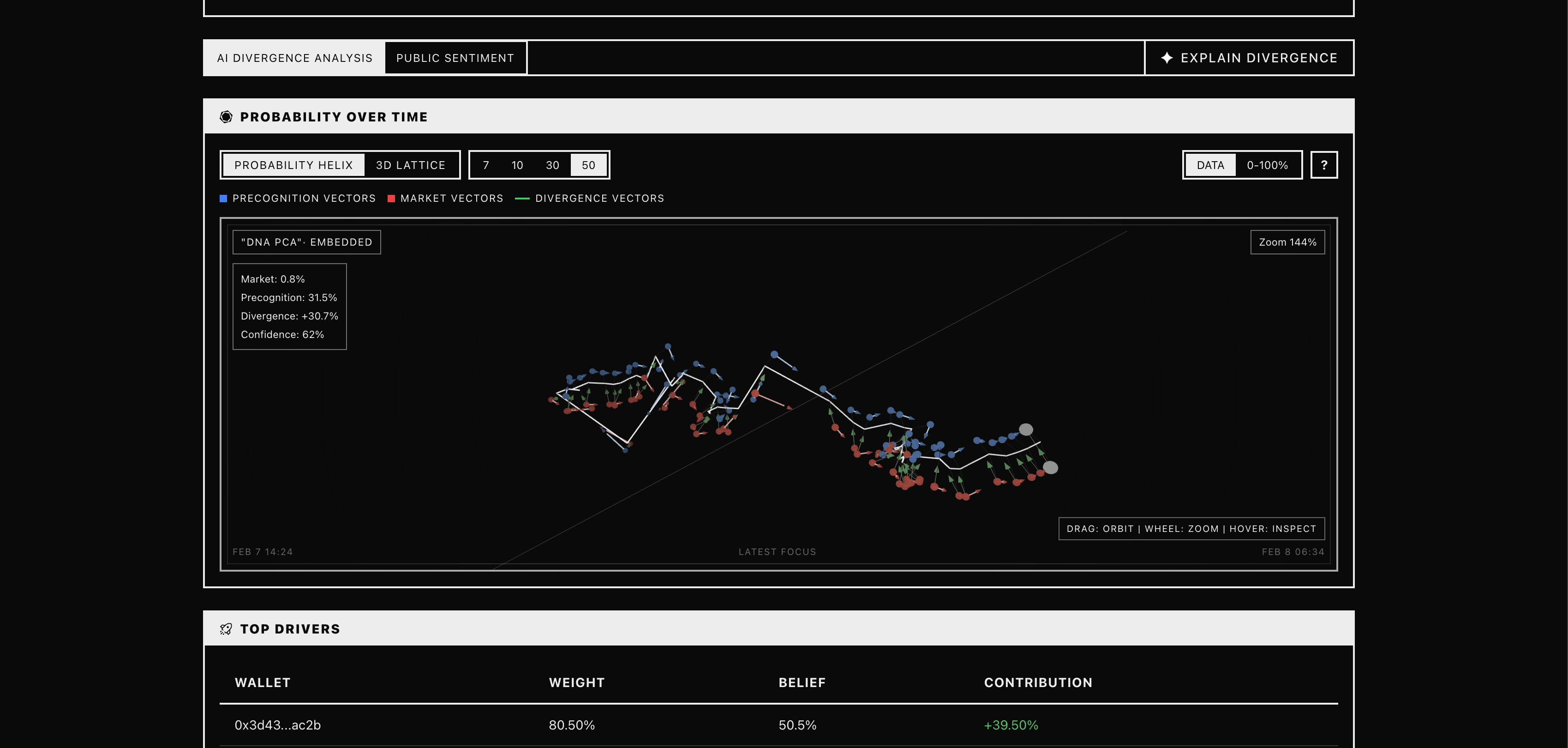The image size is (1568, 748).
Task: Click the DNA PCA Embedded badge
Action: coord(306,242)
